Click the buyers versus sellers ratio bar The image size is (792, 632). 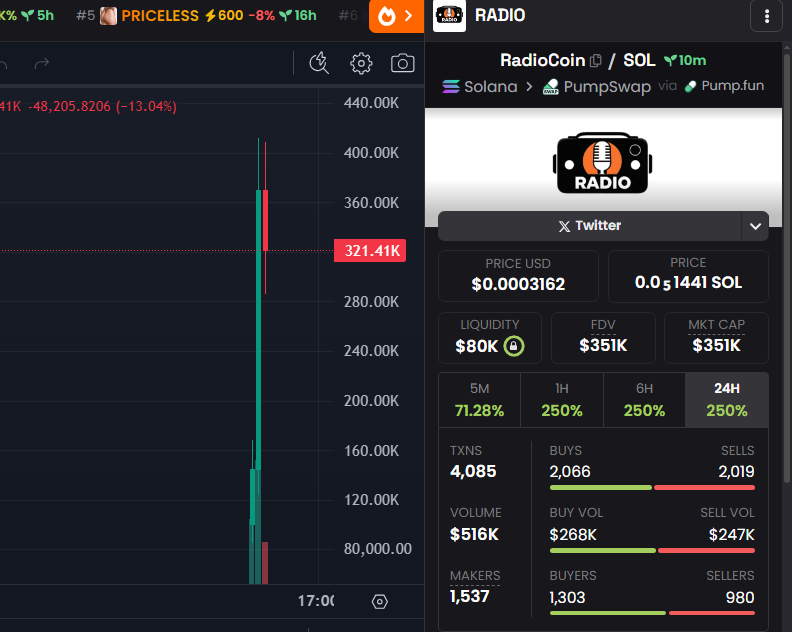click(x=652, y=613)
